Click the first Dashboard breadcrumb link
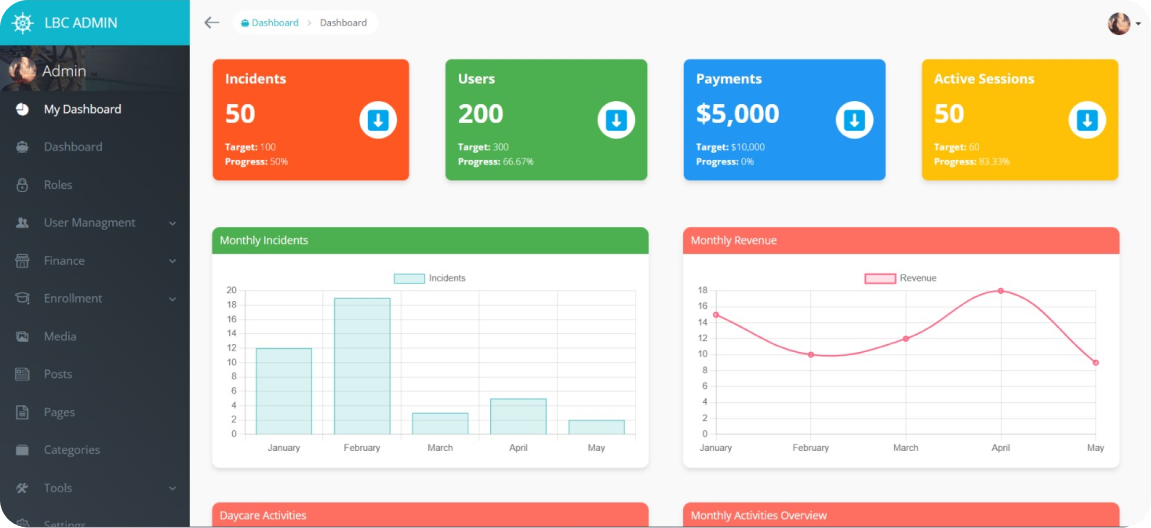Screen dimensions: 1151x528 [274, 22]
